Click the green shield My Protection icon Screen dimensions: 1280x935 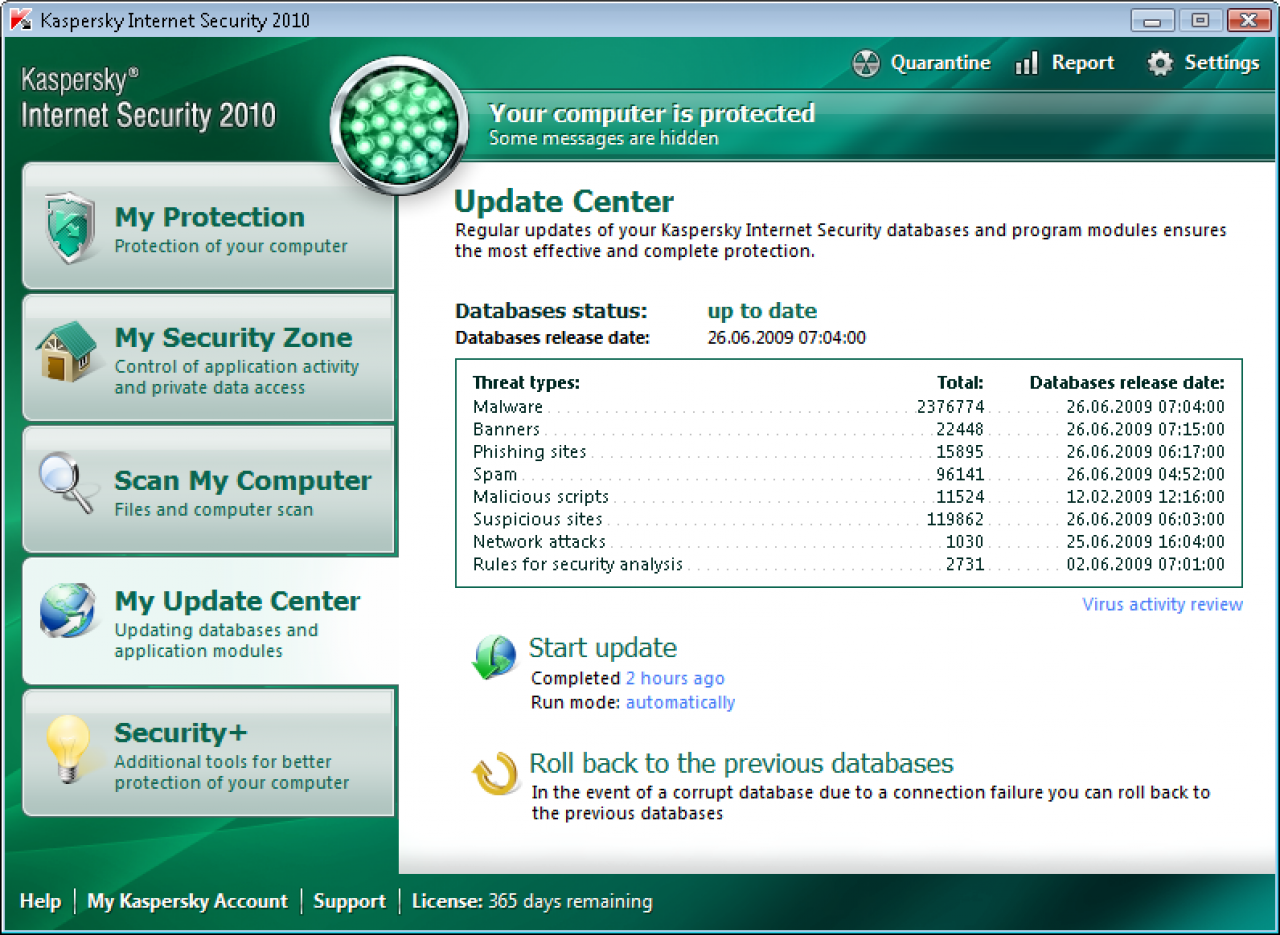(70, 228)
